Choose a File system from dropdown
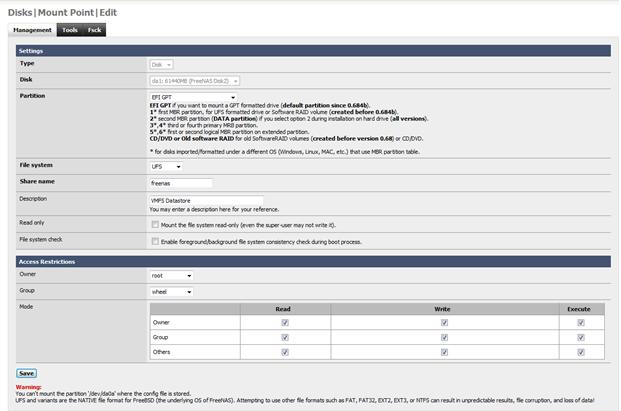 (165, 166)
